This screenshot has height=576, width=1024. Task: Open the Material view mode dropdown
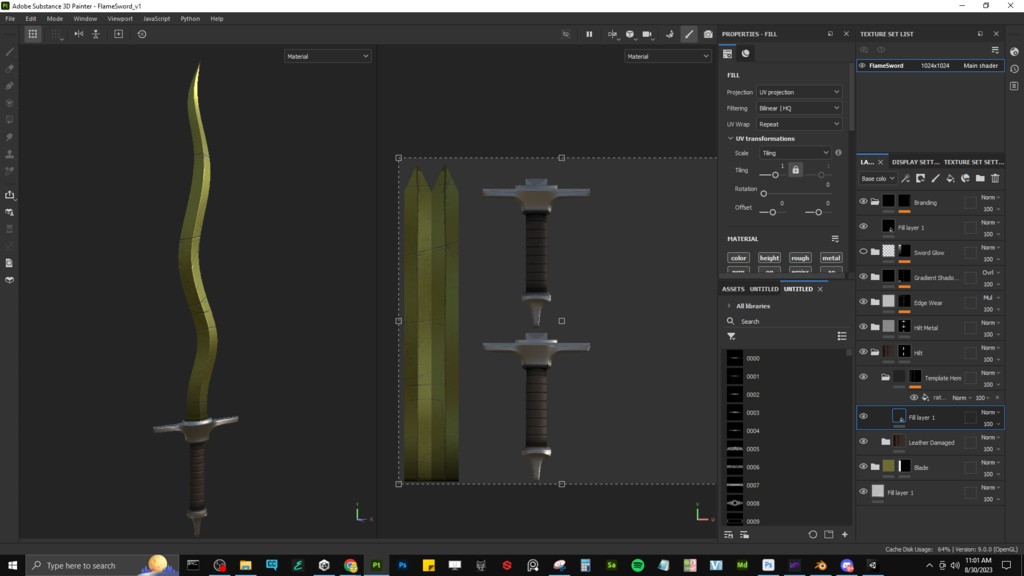tap(328, 55)
